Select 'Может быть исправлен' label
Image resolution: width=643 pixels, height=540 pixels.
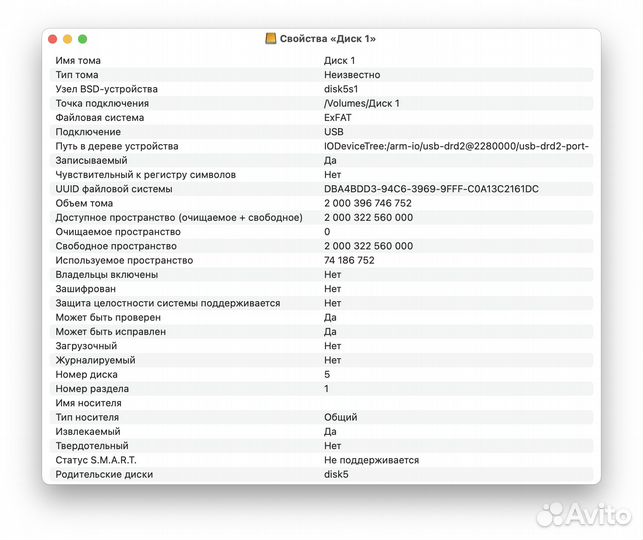(111, 332)
